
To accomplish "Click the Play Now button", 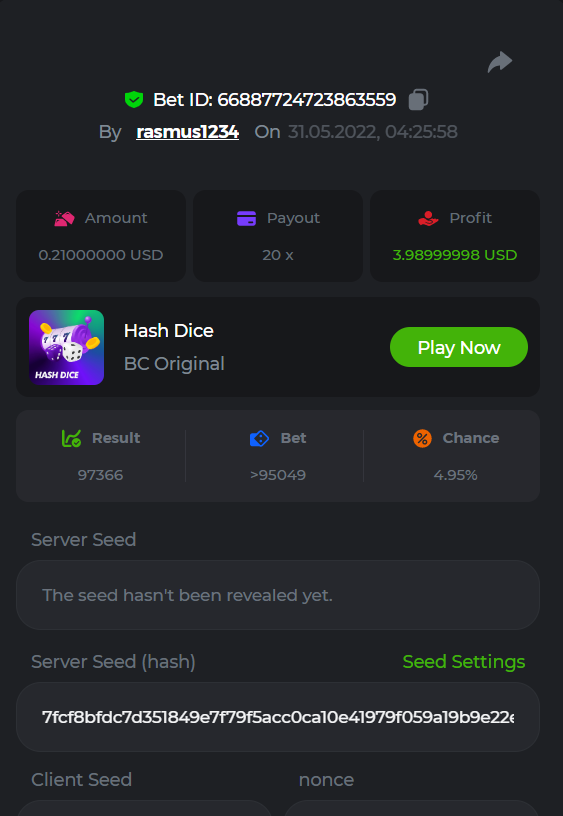I will 459,347.
